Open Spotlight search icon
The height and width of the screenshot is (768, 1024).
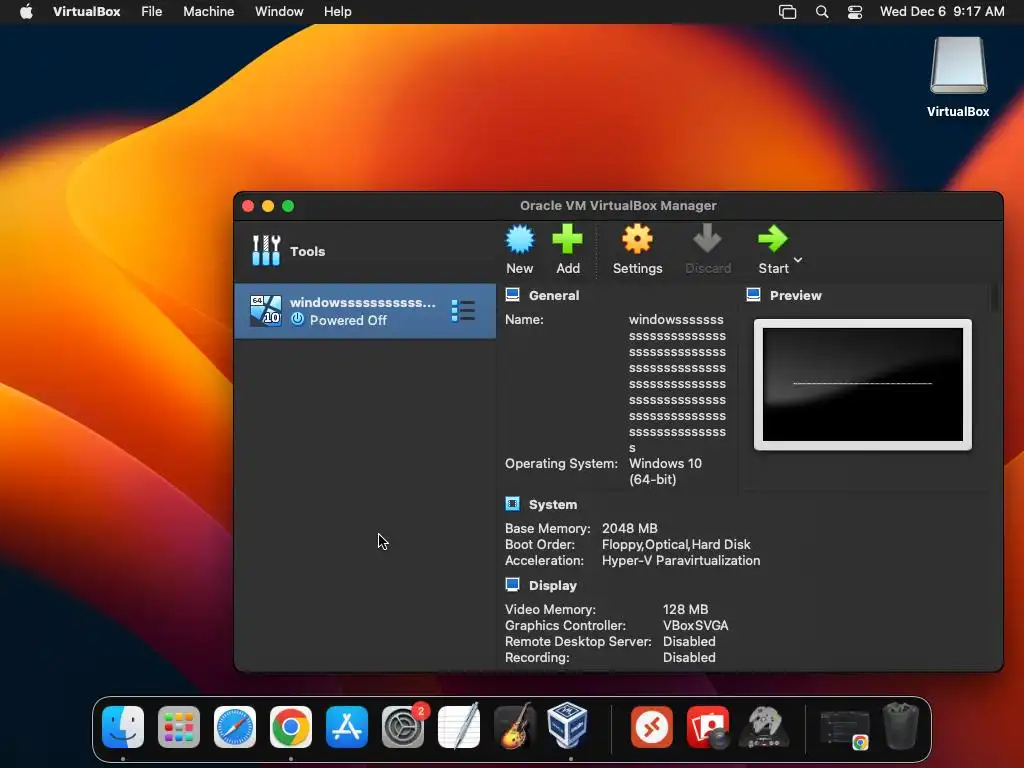(x=822, y=12)
